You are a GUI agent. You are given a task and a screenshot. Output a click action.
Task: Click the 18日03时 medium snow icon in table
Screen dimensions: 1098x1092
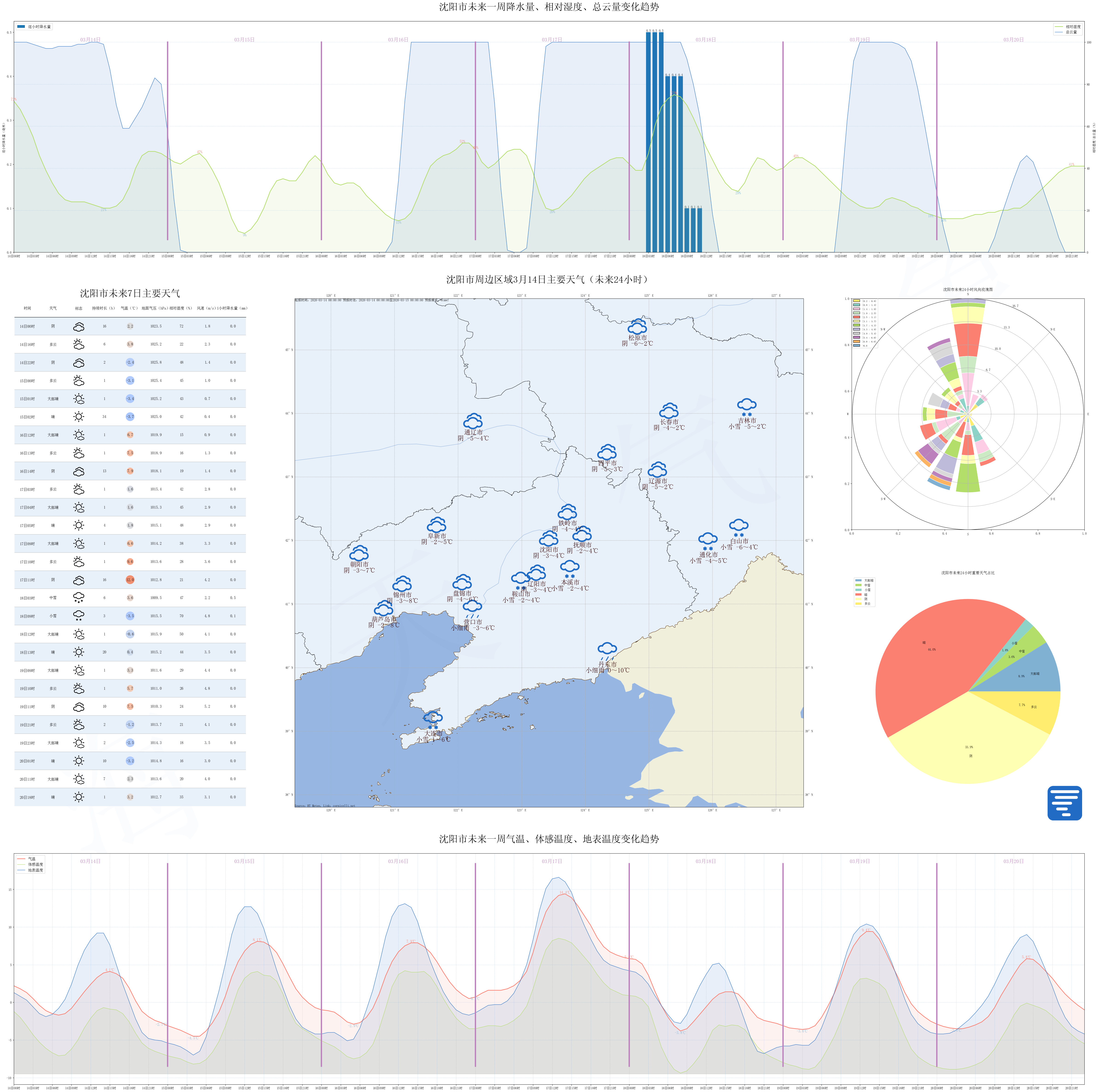79,598
